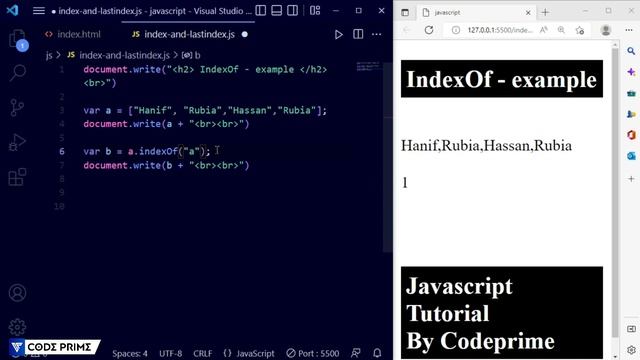Place cursor on line 6 indexOf code
Image resolution: width=640 pixels, height=360 pixels.
pyautogui.click(x=147, y=151)
